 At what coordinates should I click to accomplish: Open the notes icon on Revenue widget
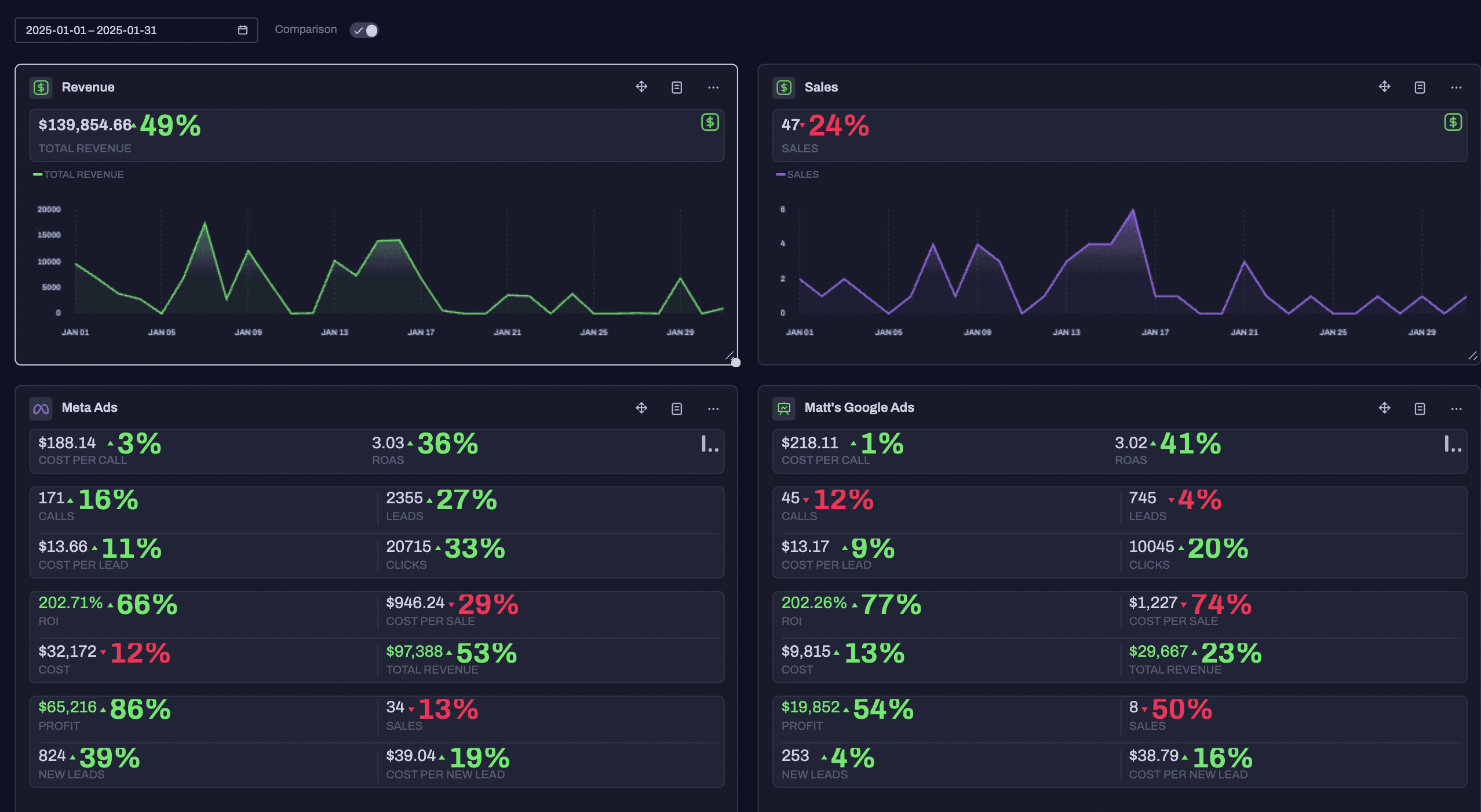click(x=676, y=87)
